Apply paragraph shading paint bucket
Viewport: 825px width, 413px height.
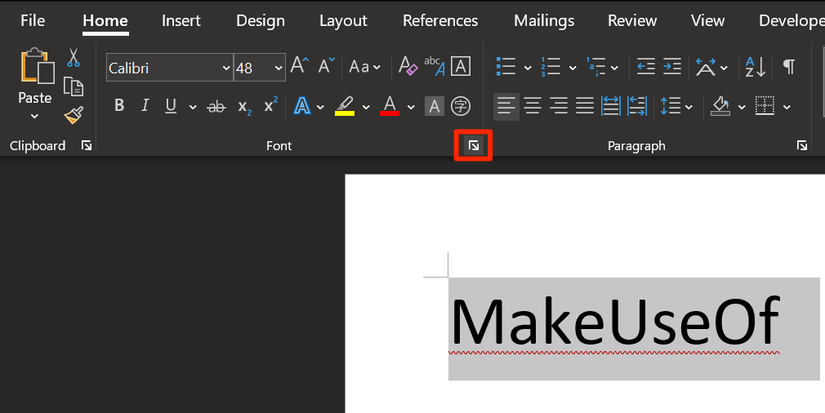coord(720,107)
